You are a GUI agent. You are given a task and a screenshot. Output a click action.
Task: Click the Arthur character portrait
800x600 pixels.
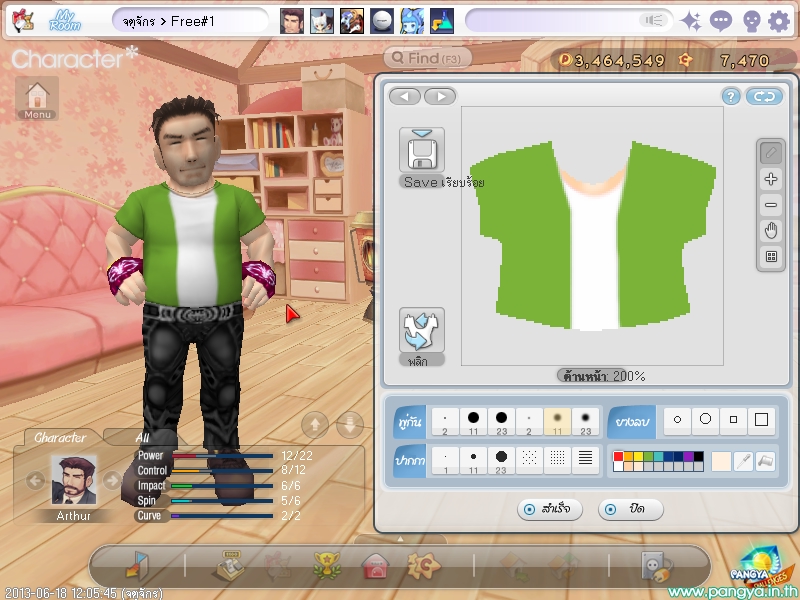pos(73,481)
